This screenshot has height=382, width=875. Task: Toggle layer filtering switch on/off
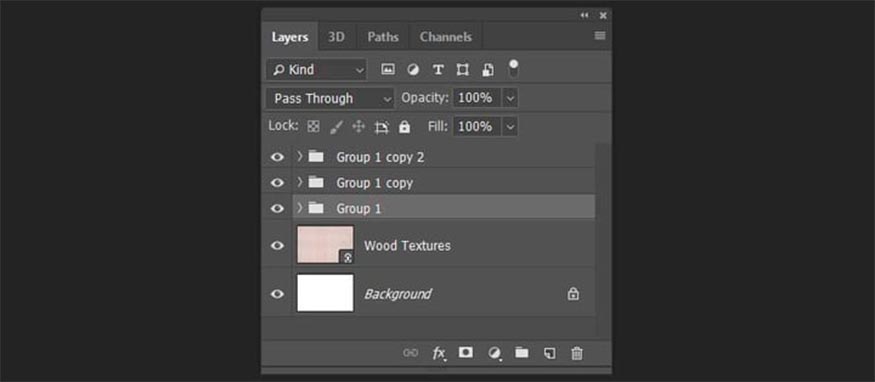[x=513, y=69]
